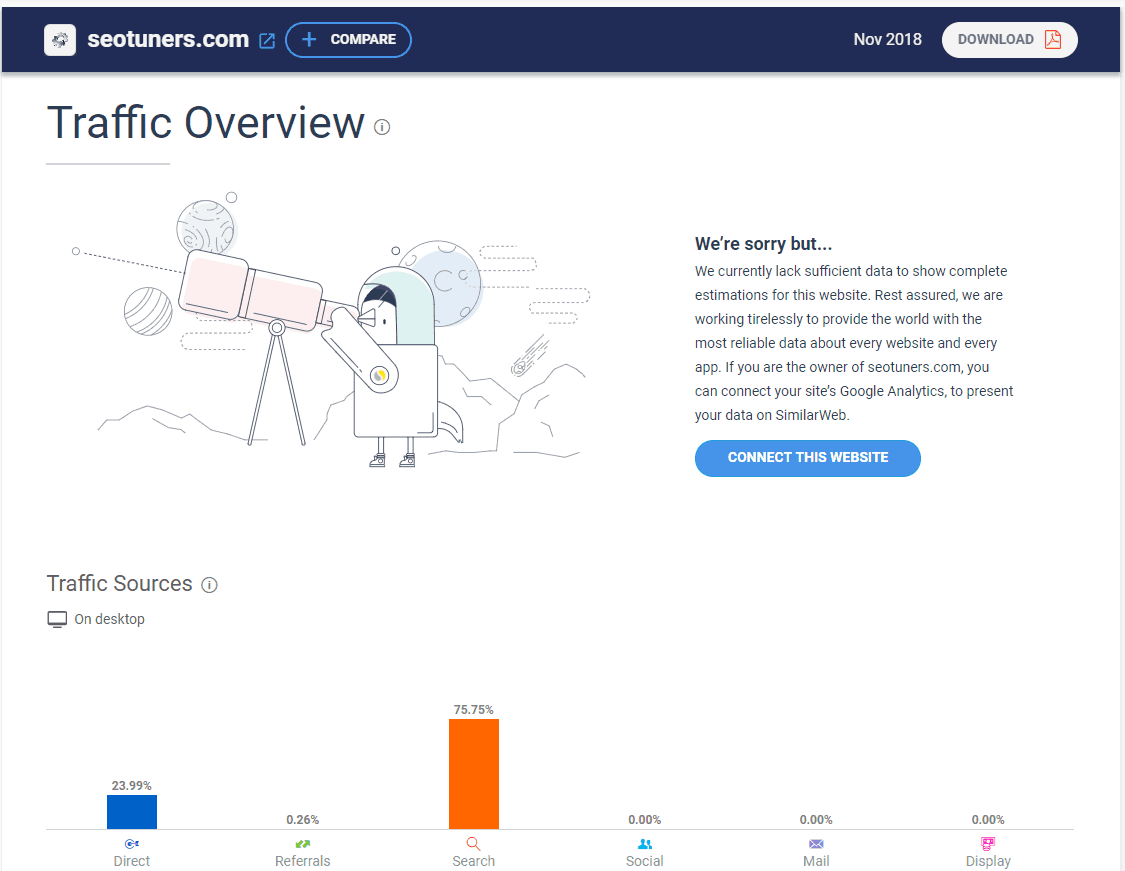1125x871 pixels.
Task: Click the Compare button
Action: (348, 40)
